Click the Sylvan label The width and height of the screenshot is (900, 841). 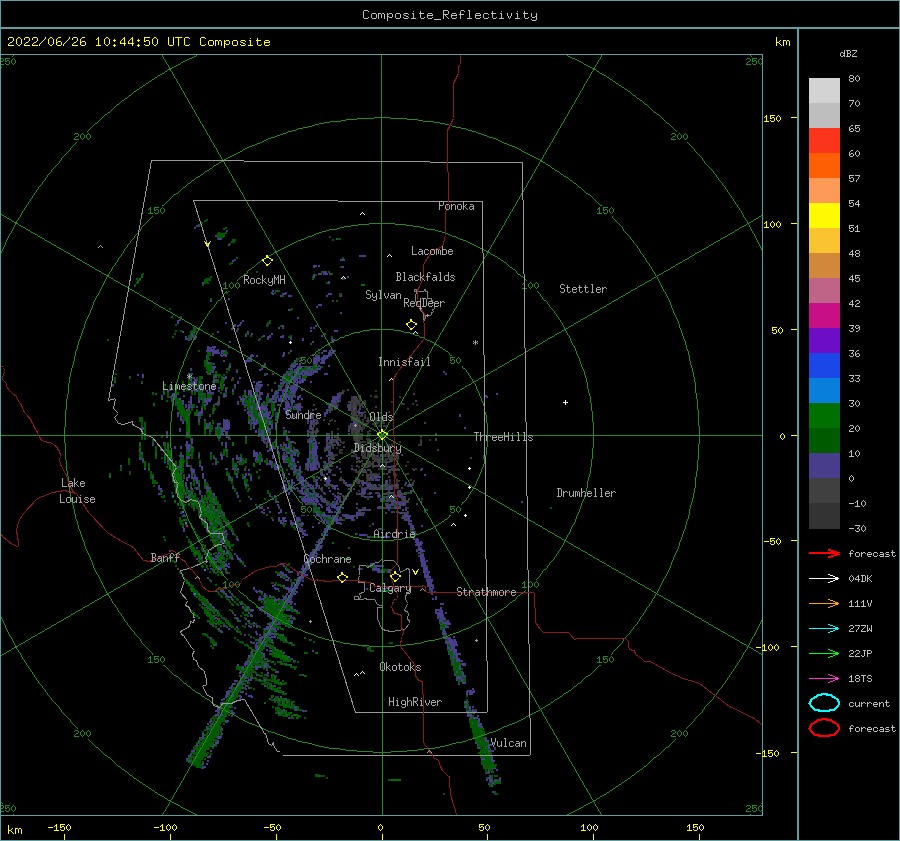click(383, 295)
